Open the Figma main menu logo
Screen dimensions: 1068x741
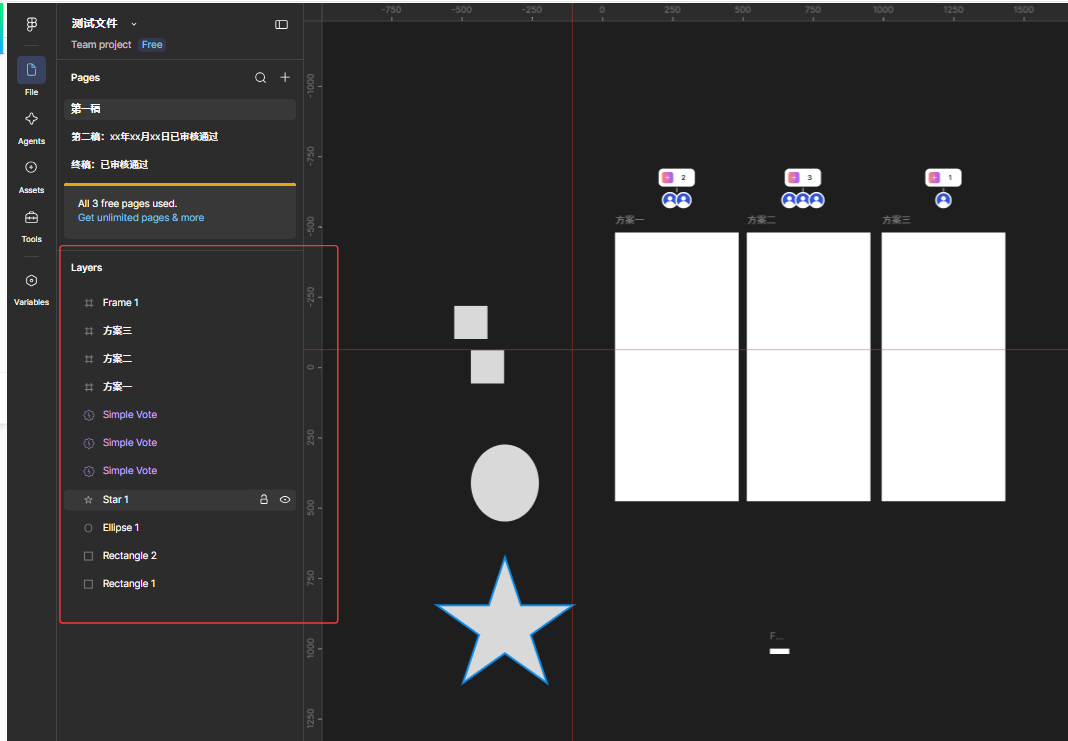click(31, 24)
